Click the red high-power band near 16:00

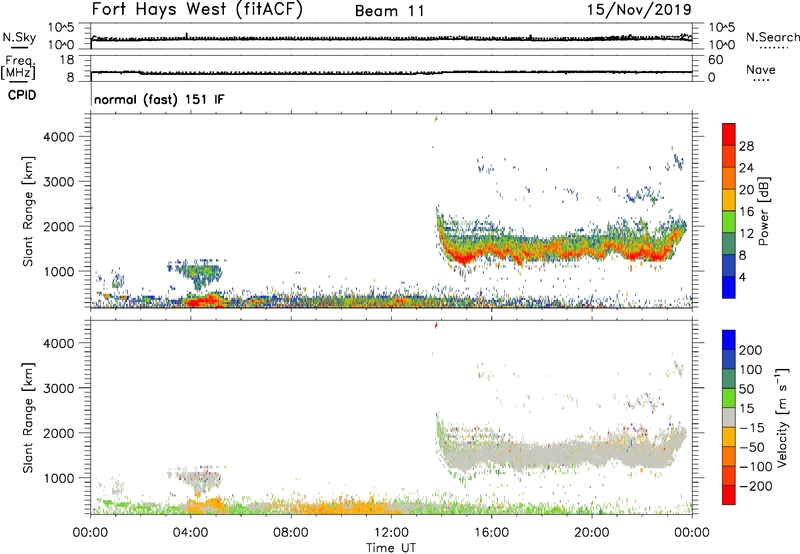click(x=490, y=251)
